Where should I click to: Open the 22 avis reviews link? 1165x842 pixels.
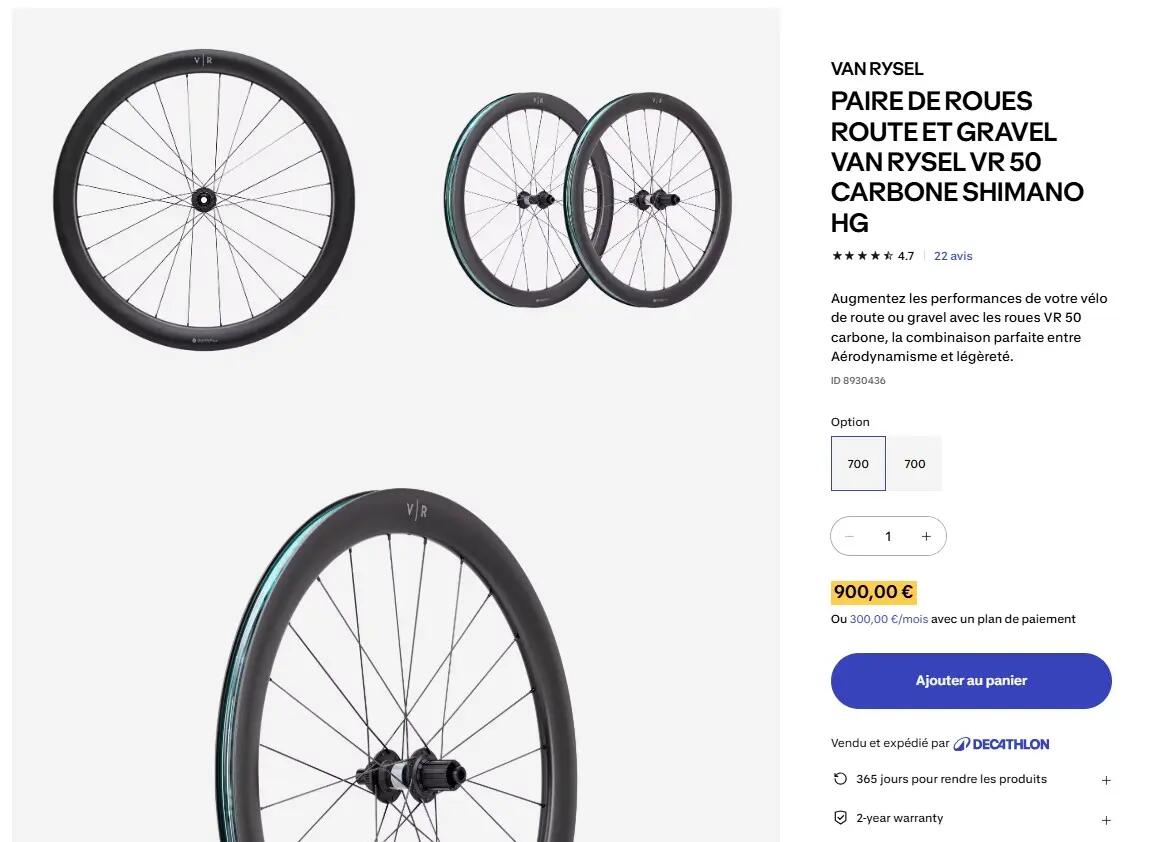click(953, 256)
